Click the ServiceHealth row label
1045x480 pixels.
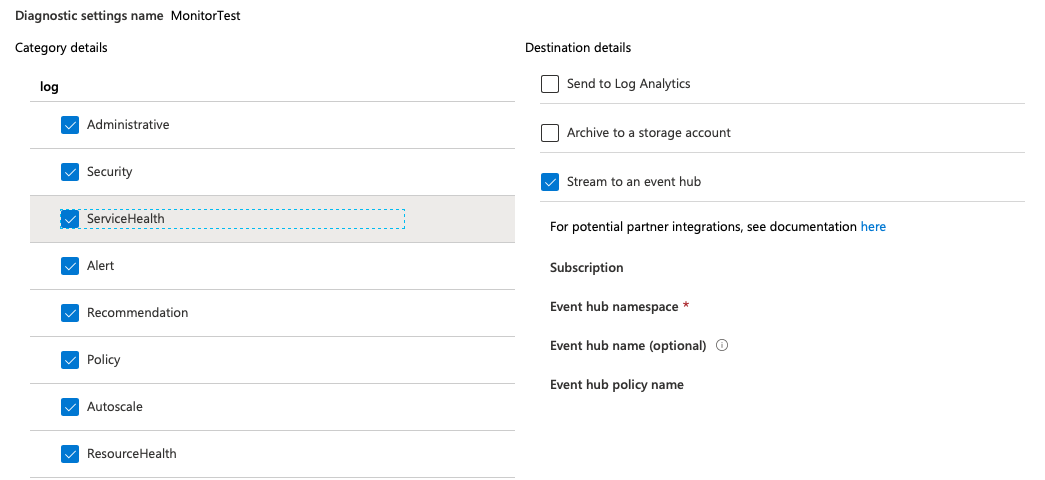pos(126,219)
